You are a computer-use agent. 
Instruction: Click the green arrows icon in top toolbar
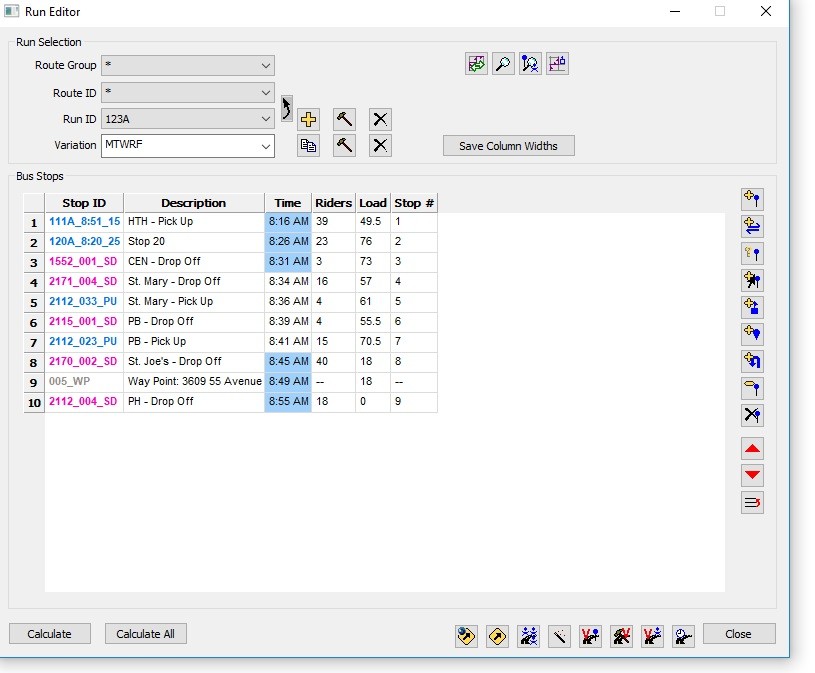coord(476,64)
